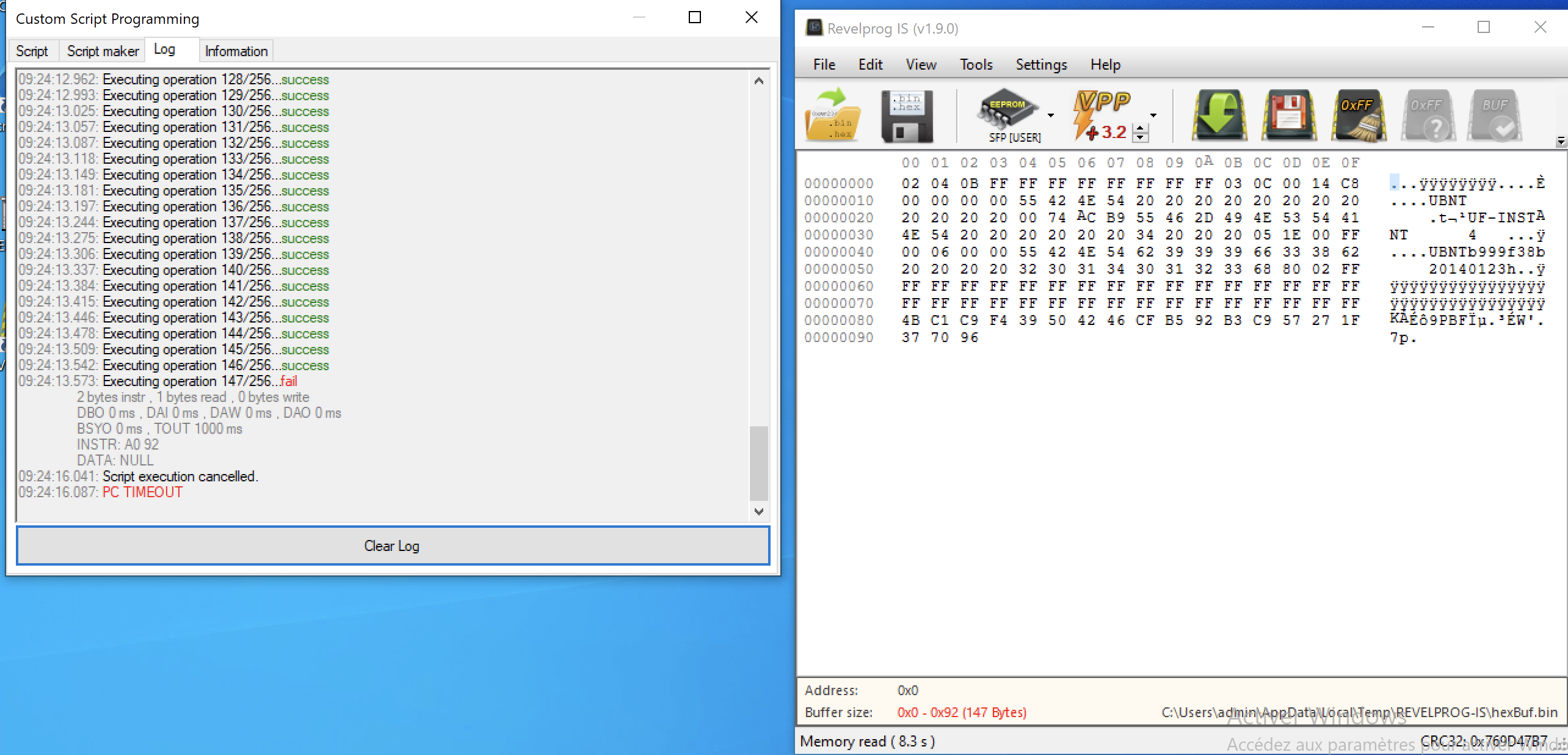Expand the toolbar overflow arrow

(1561, 142)
